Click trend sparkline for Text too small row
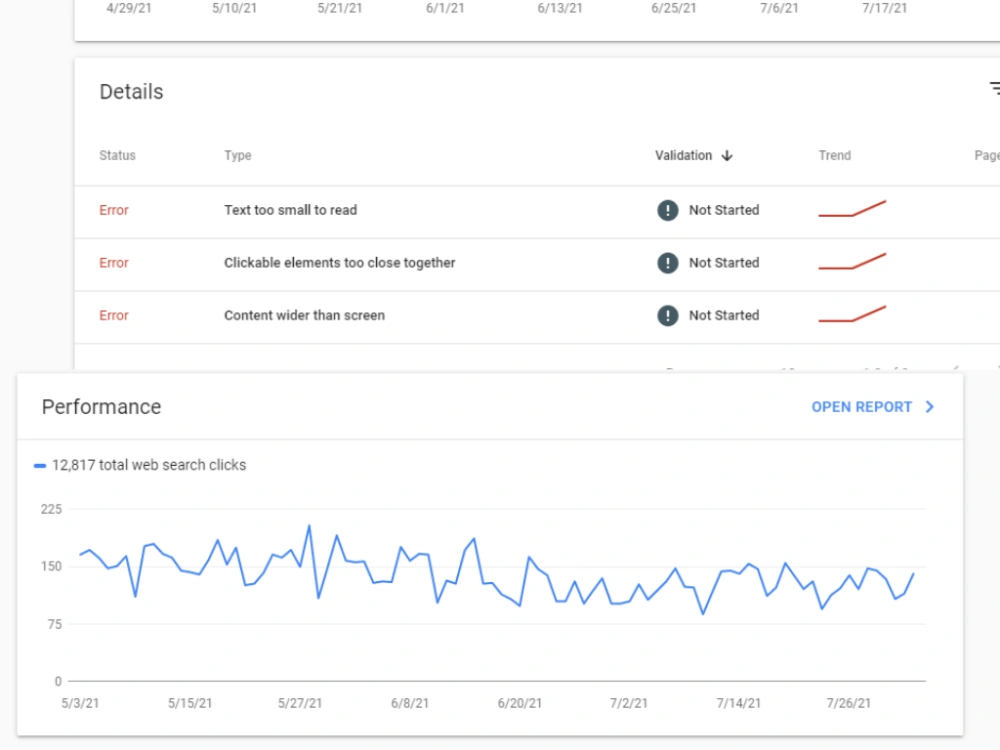 pos(852,209)
